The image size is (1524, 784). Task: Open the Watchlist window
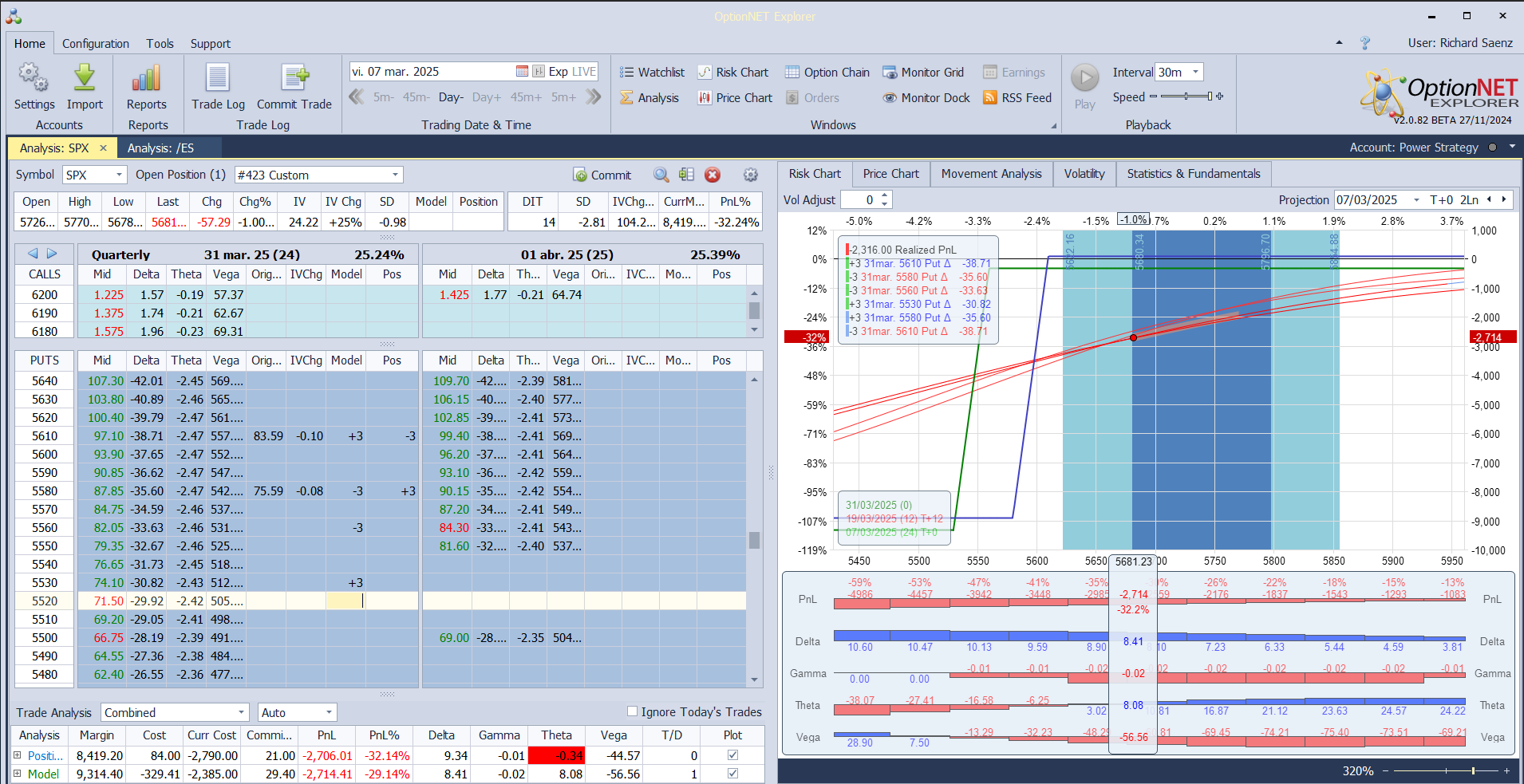652,72
